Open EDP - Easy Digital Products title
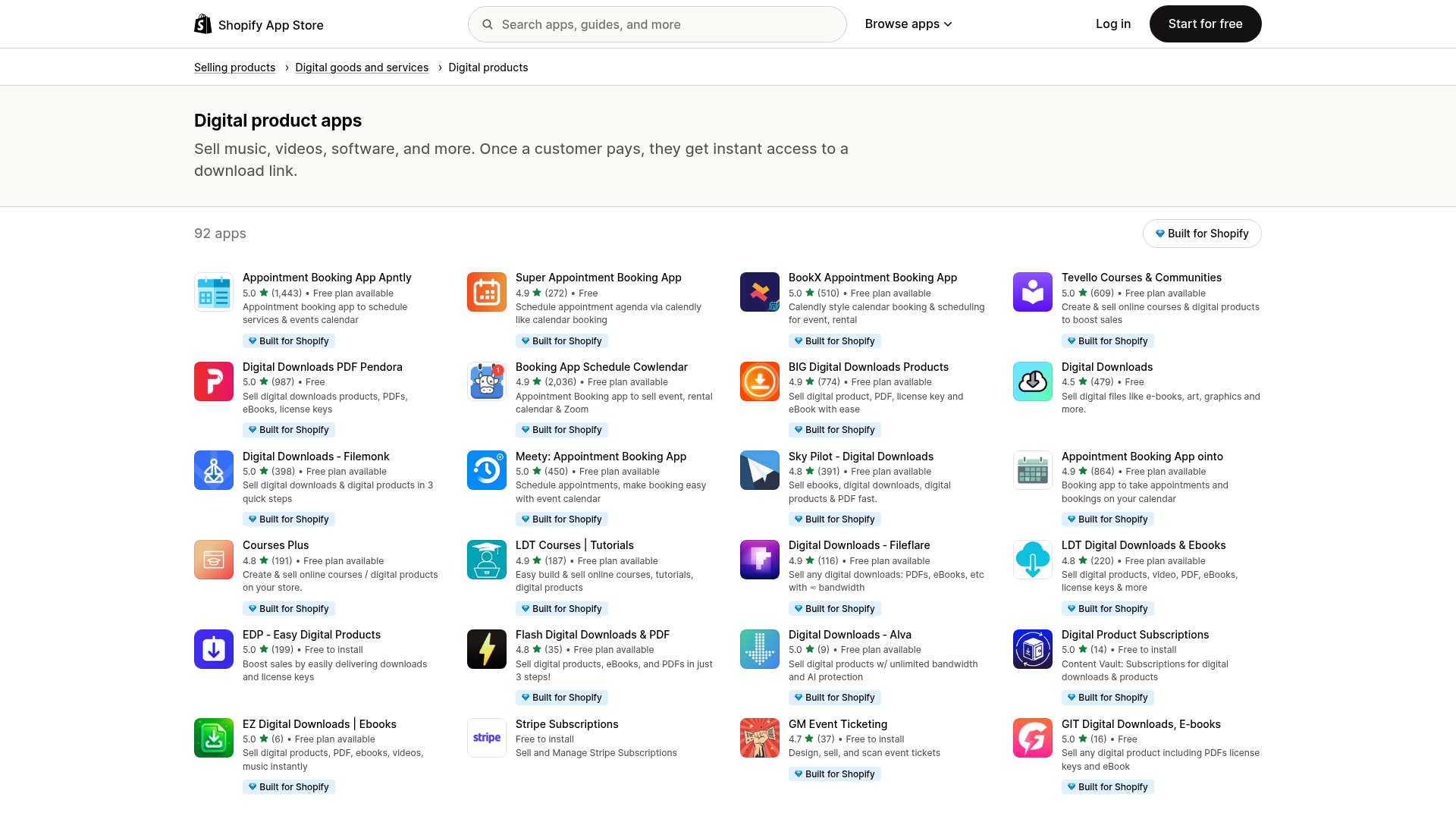Screen dimensions: 1456x819 click(312, 635)
